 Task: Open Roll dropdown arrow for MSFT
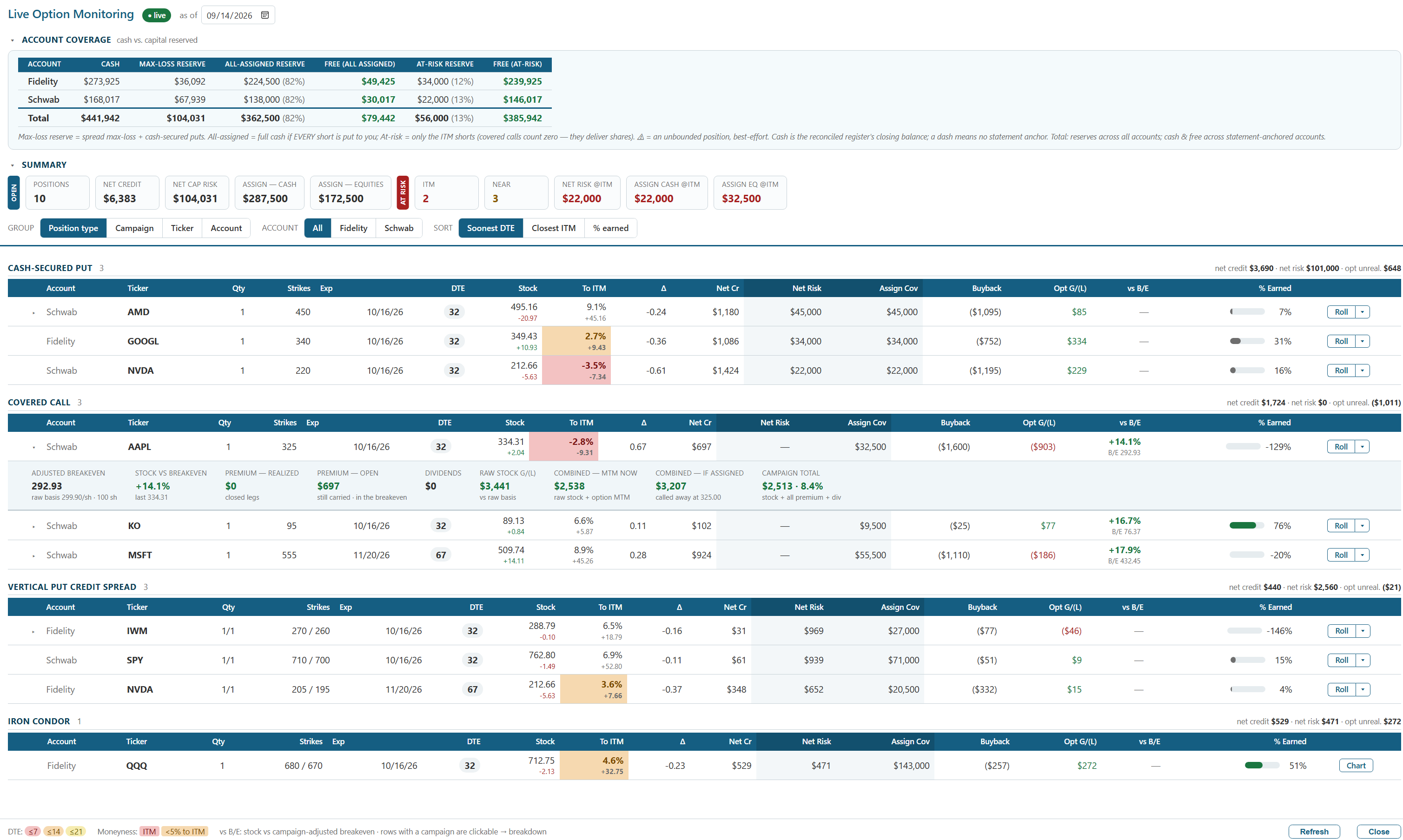1362,556
